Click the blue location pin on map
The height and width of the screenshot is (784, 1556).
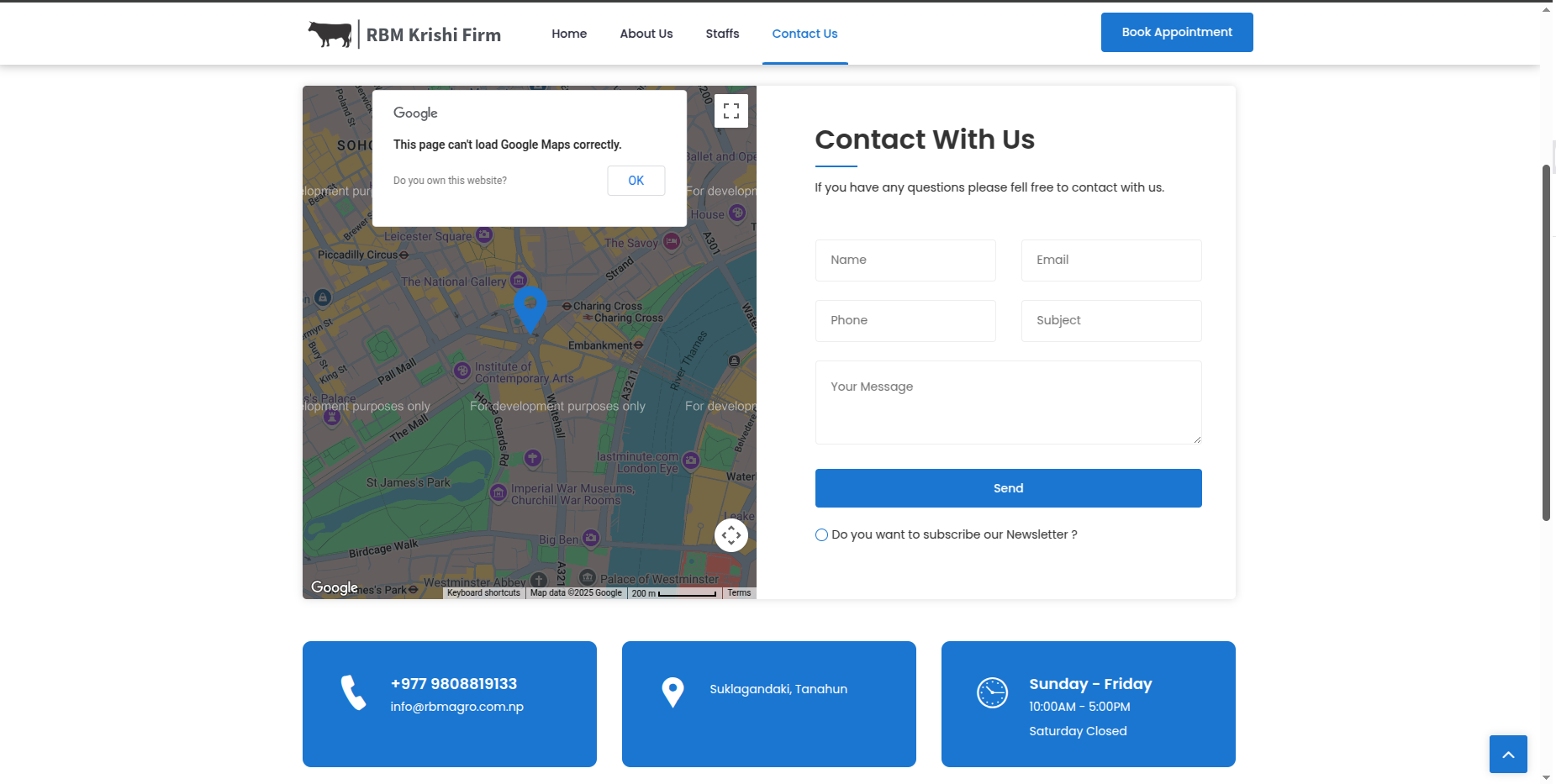click(530, 306)
